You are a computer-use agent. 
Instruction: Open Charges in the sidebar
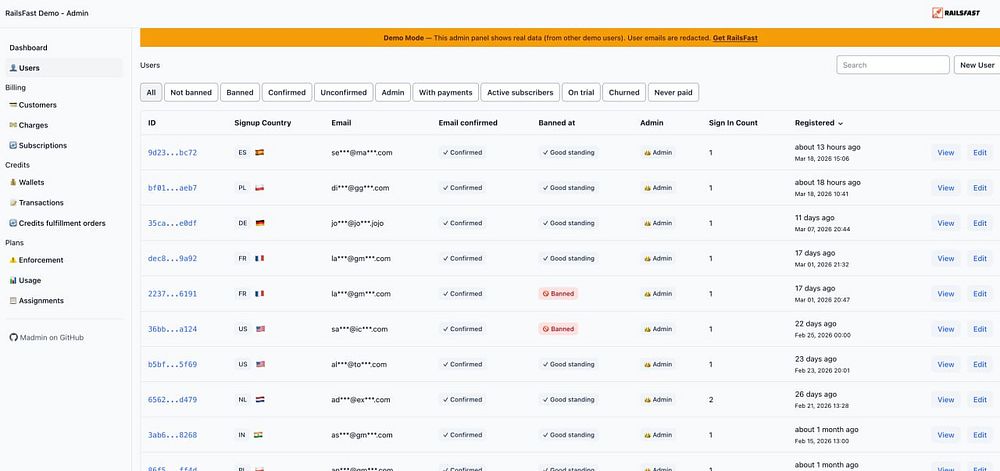point(29,126)
